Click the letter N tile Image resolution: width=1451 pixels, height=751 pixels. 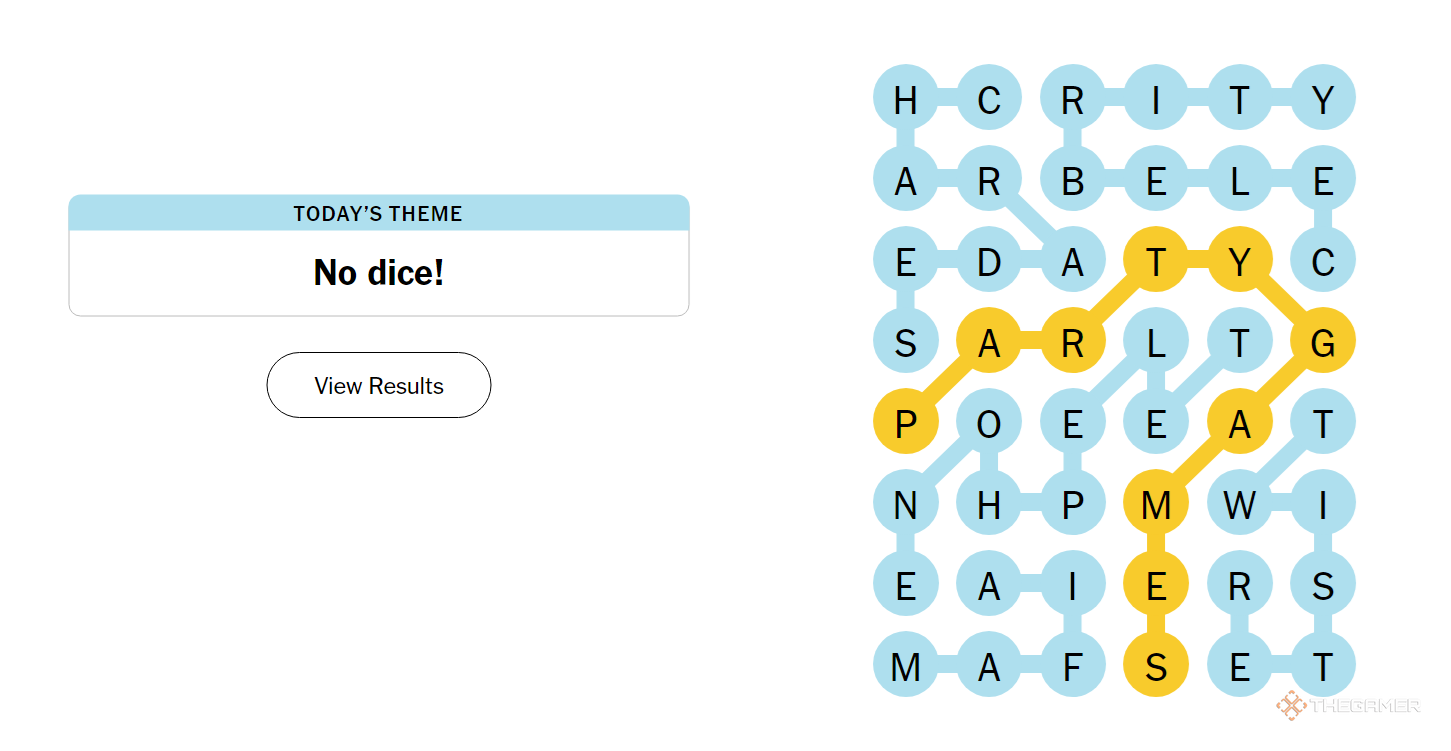pos(905,504)
